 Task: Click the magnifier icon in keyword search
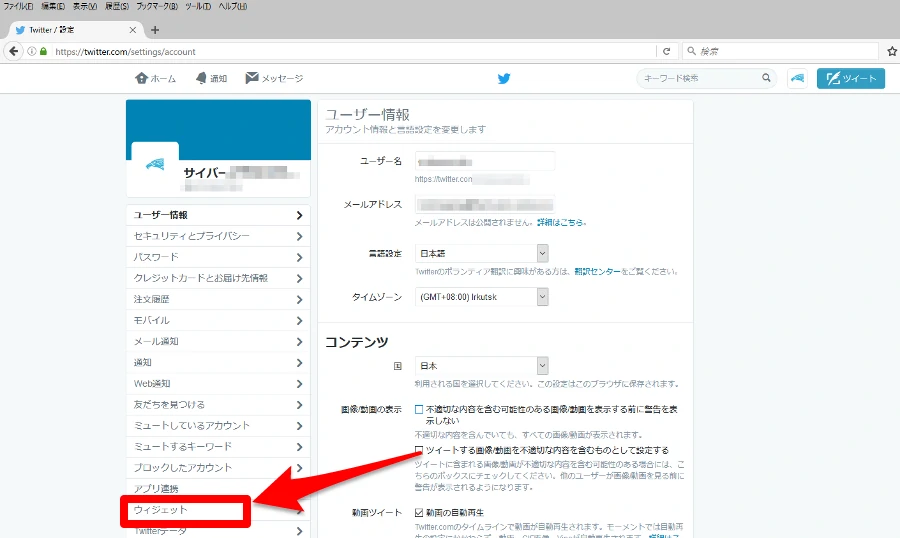pyautogui.click(x=766, y=78)
